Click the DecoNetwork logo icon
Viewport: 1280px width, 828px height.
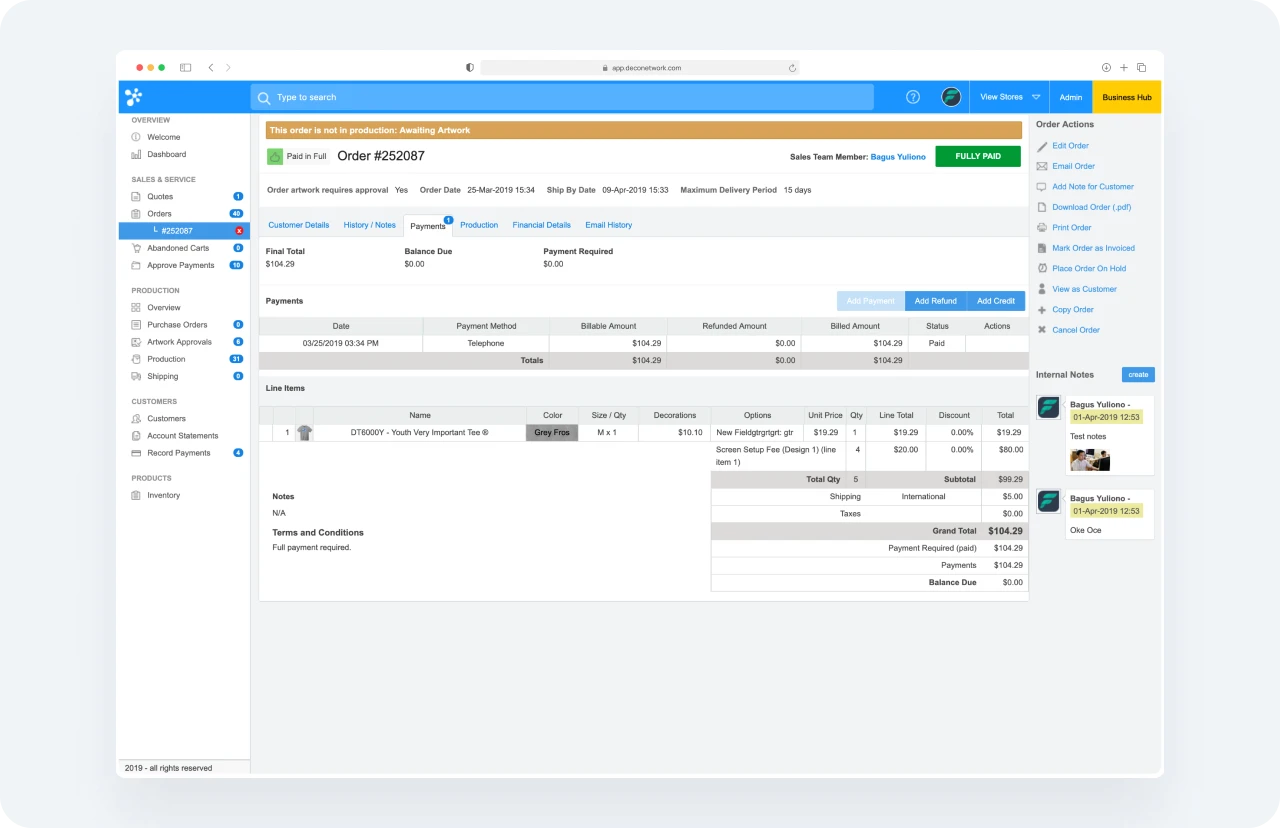pos(134,97)
